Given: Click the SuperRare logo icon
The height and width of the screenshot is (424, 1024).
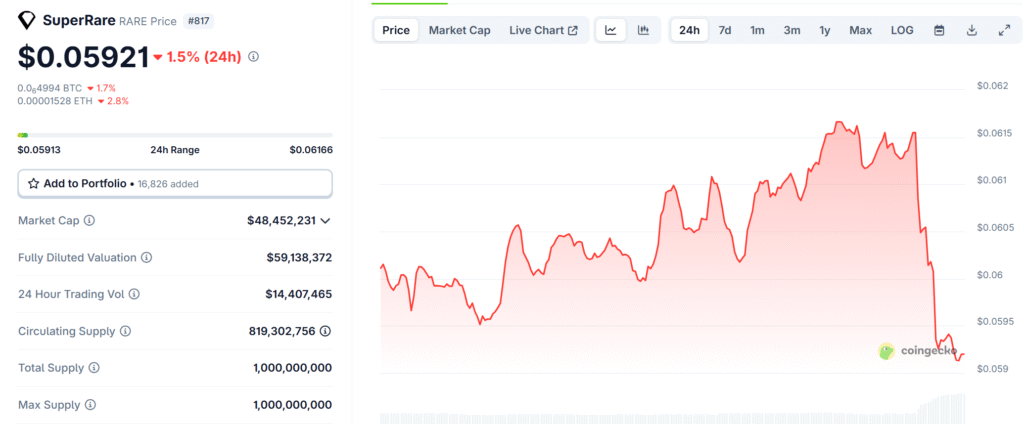Looking at the screenshot, I should click(26, 20).
